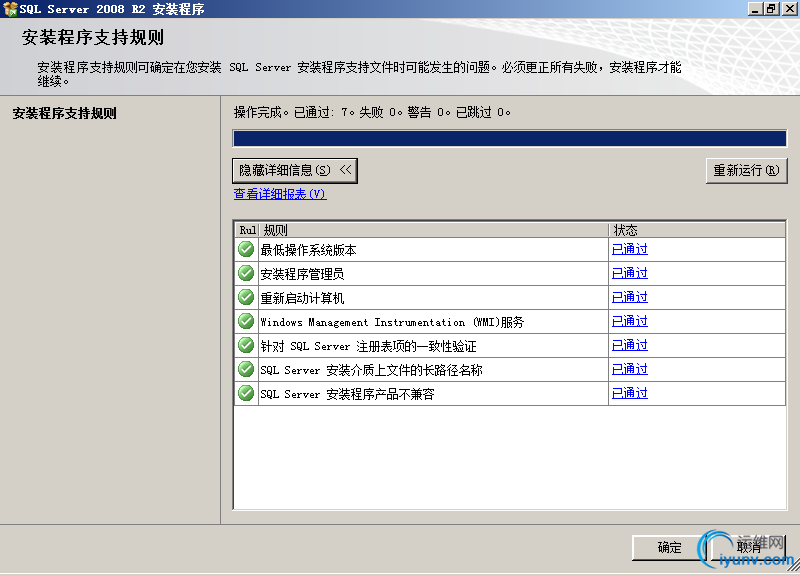The image size is (800, 576).
Task: Click the SQL Server installer title bar icon
Action: [x=10, y=9]
